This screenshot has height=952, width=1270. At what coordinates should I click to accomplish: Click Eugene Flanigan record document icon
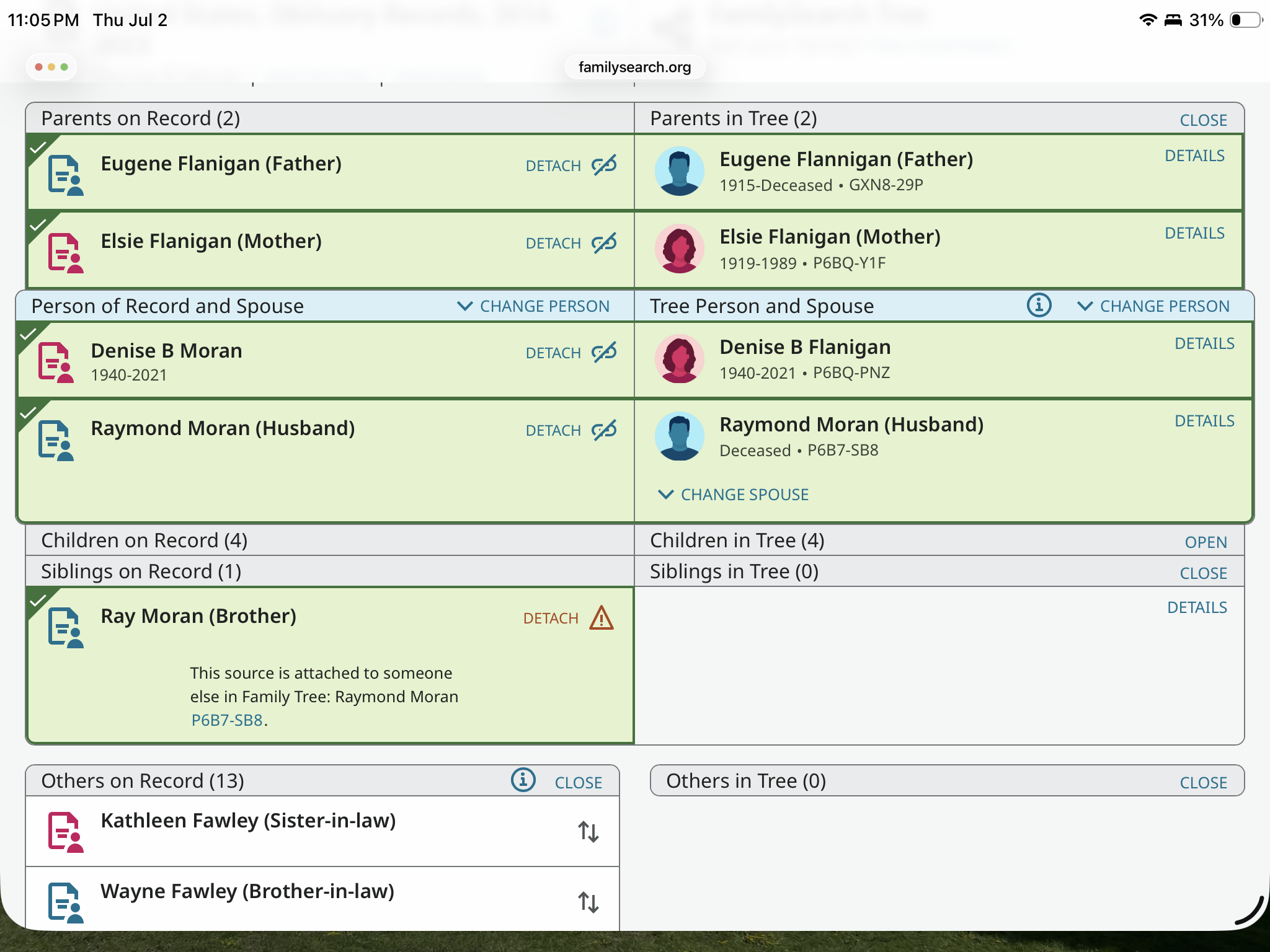click(66, 175)
